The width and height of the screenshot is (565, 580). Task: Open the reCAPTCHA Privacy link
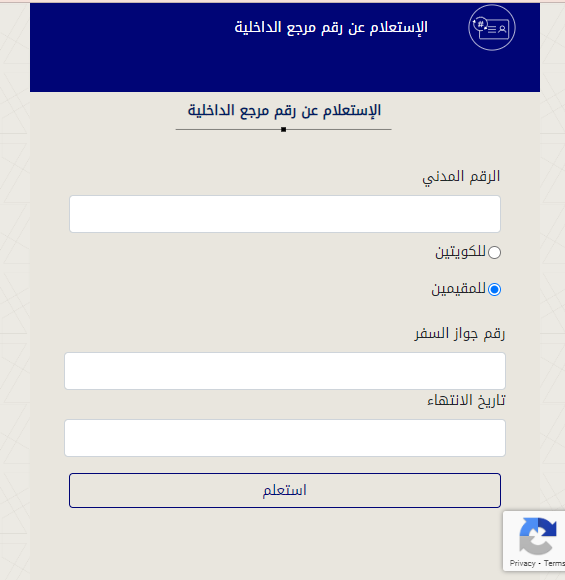click(522, 563)
